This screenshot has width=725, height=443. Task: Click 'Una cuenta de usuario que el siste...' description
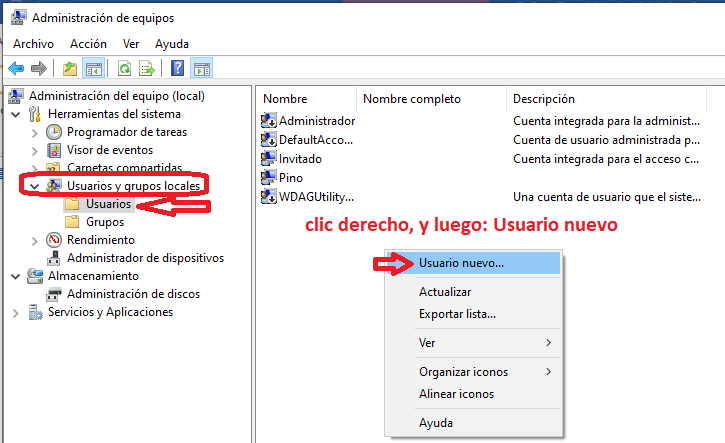coord(607,197)
